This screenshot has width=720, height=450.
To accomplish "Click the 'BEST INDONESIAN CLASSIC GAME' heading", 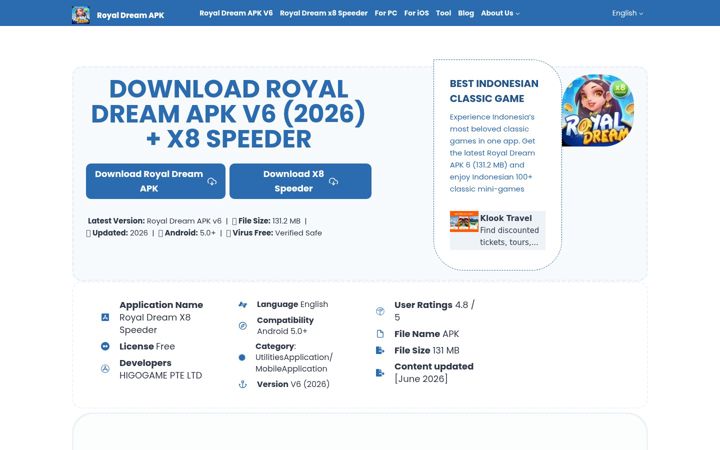I will pos(494,91).
